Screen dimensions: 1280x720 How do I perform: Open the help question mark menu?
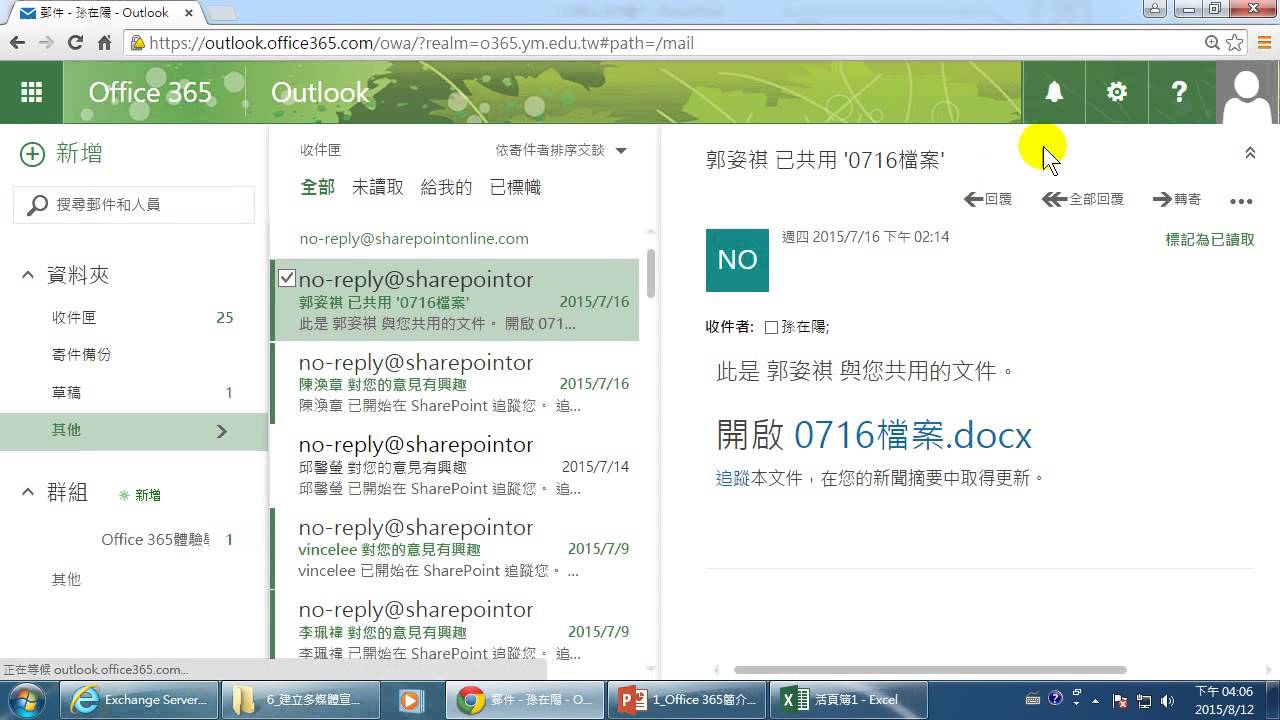(x=1179, y=92)
